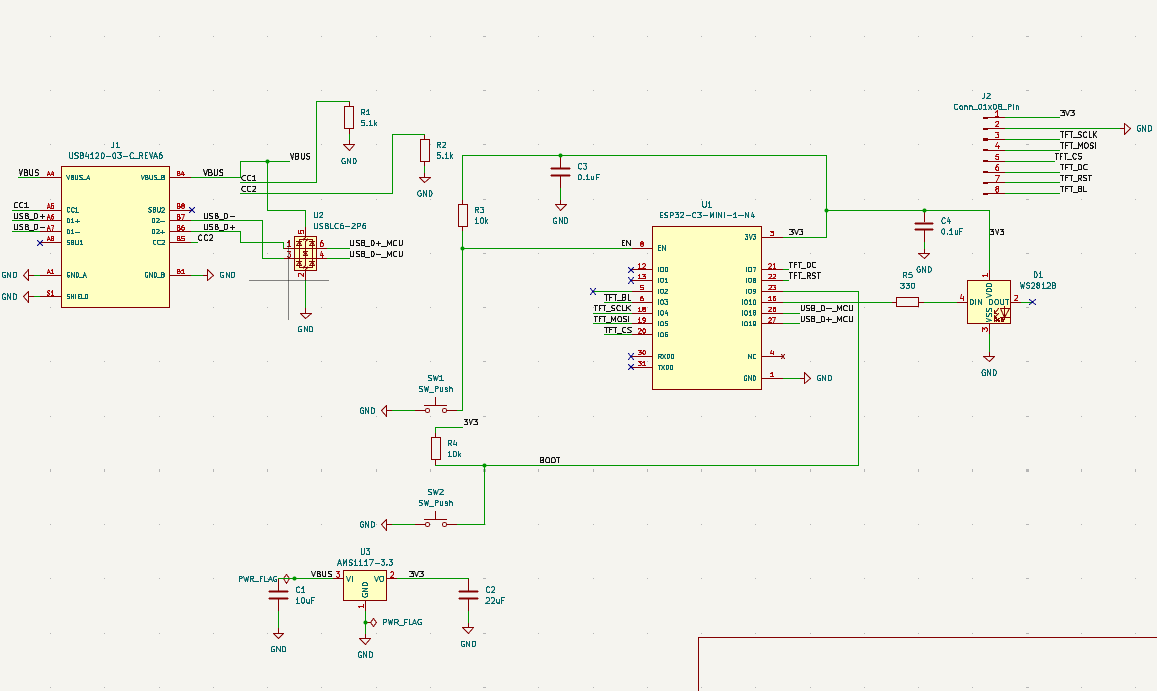Click the BOOT net label
Viewport: 1157px width, 691px height.
550,460
